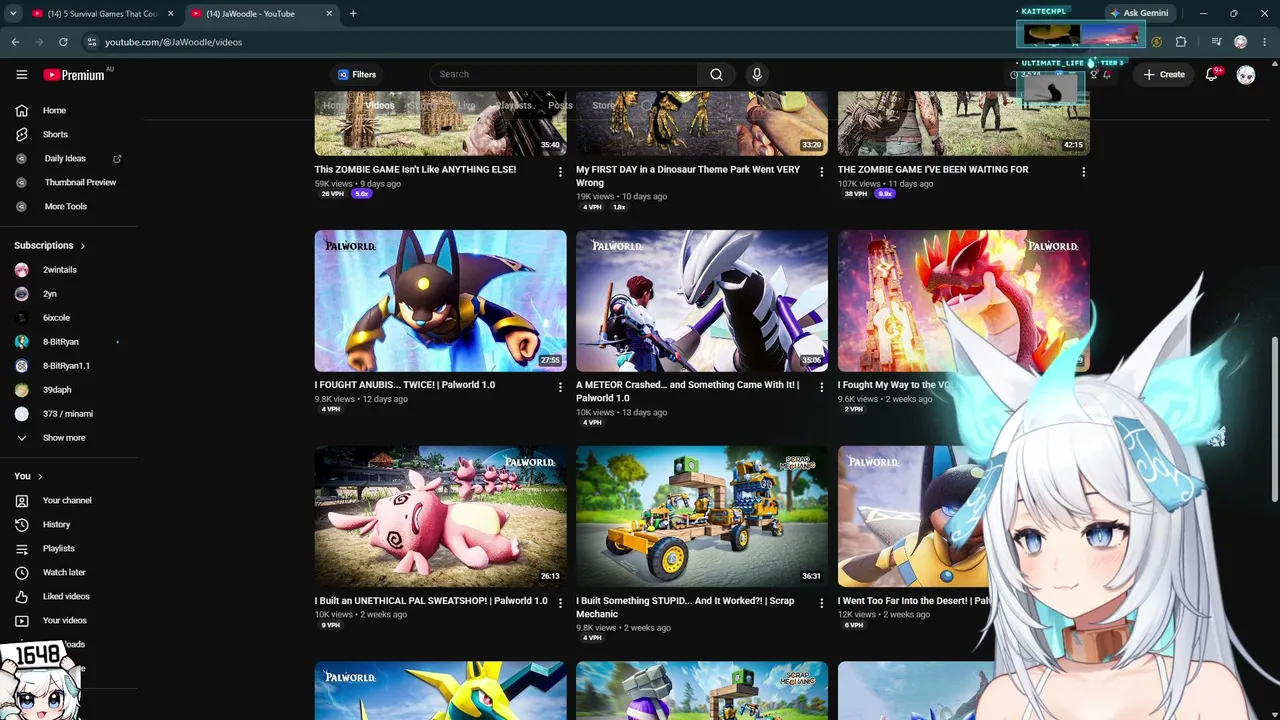Click the address bar URL
1280x720 pixels.
click(x=173, y=42)
